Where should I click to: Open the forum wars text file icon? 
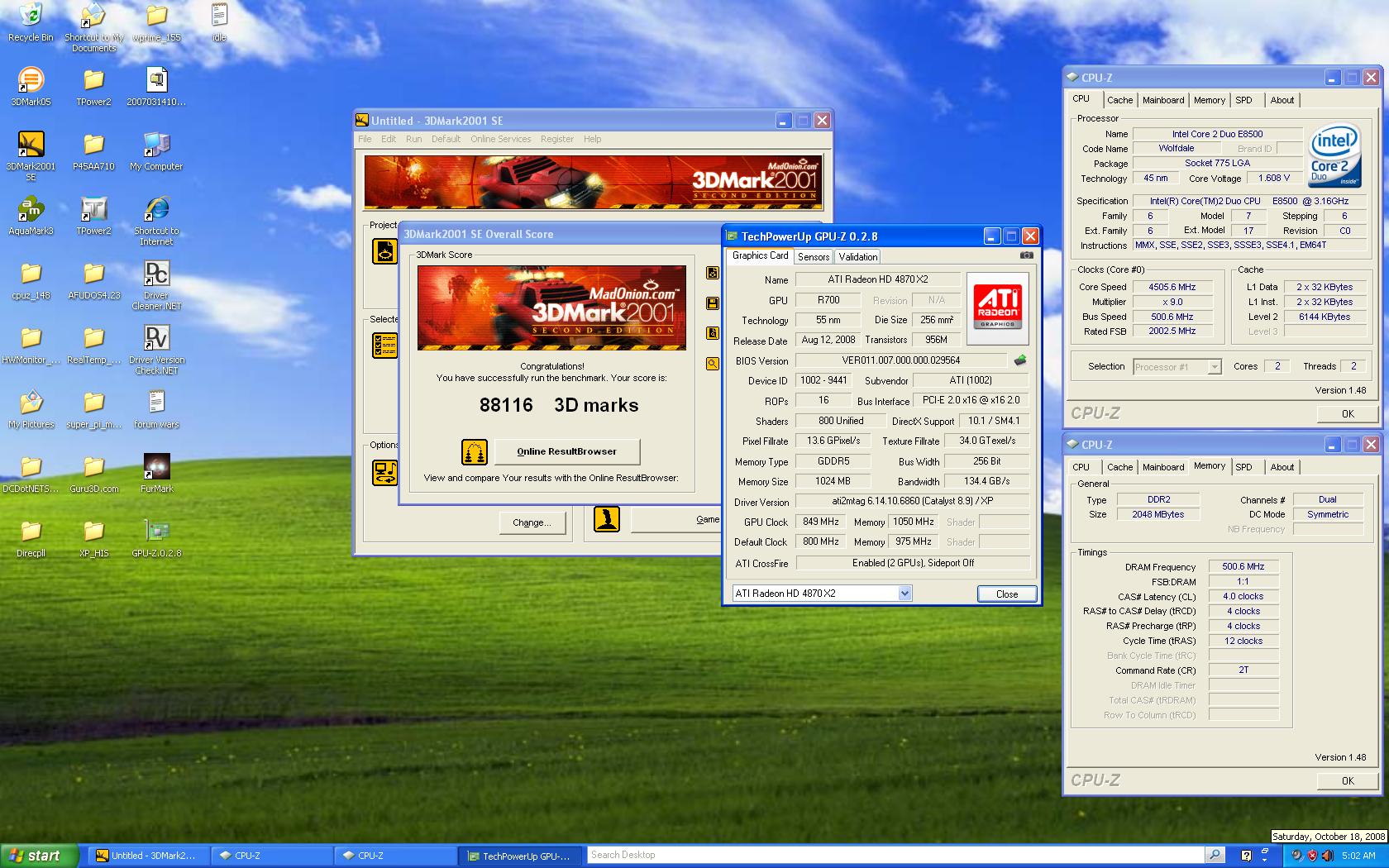coord(156,403)
